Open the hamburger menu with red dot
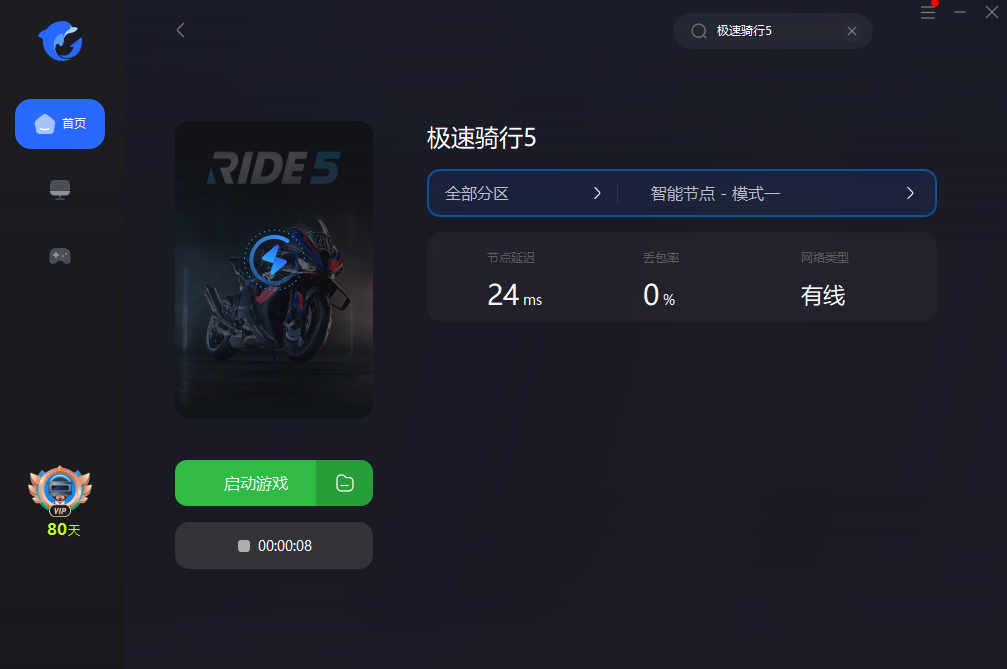The height and width of the screenshot is (669, 1007). 928,12
